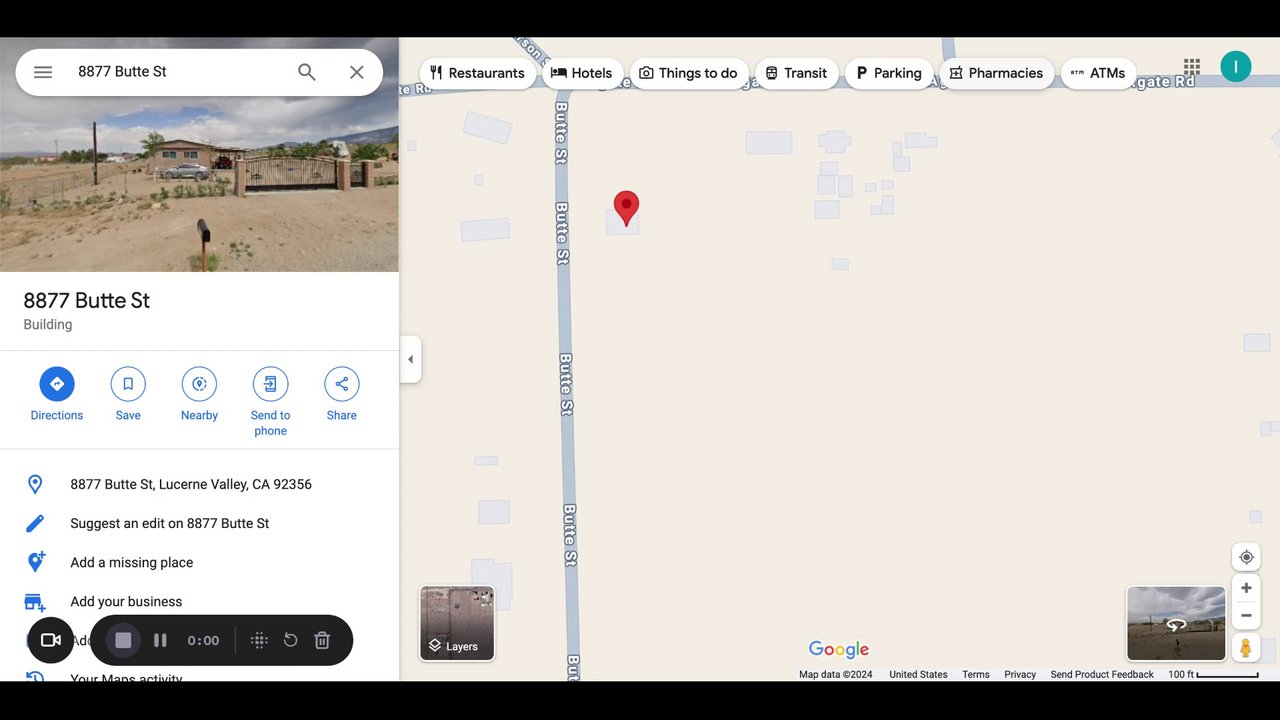This screenshot has height=720, width=1280.
Task: Show my location on the map
Action: pos(1246,557)
